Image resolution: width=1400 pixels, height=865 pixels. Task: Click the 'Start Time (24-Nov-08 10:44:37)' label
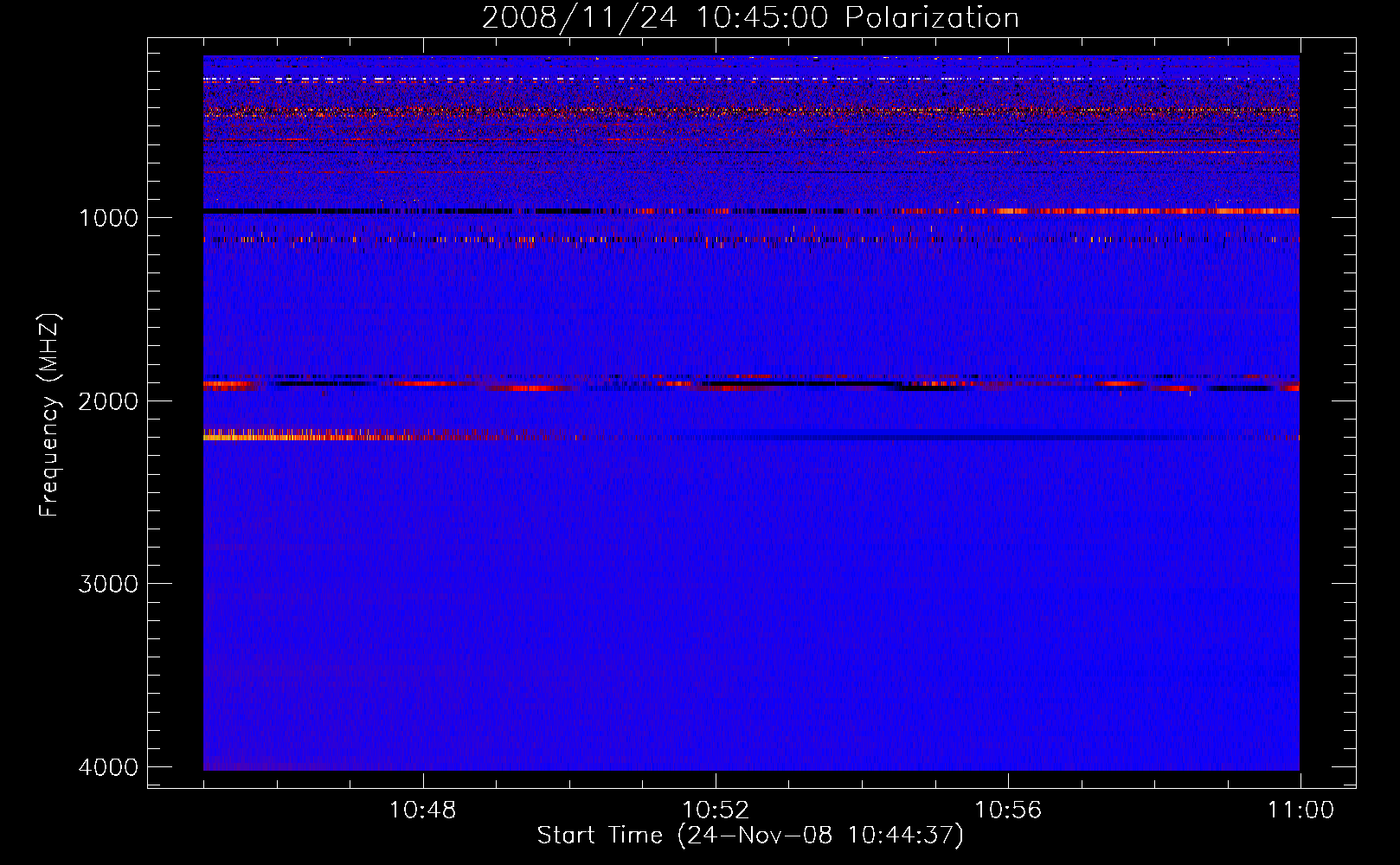(750, 836)
